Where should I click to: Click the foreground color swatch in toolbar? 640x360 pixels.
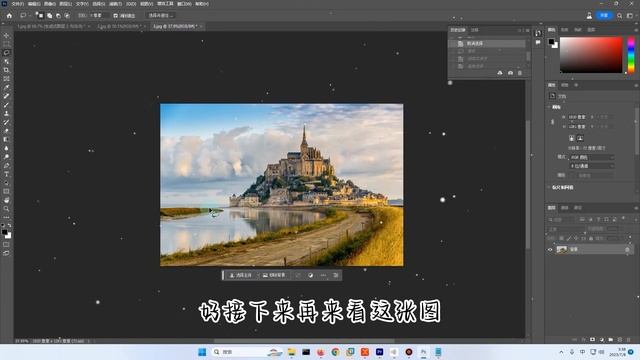(4, 232)
